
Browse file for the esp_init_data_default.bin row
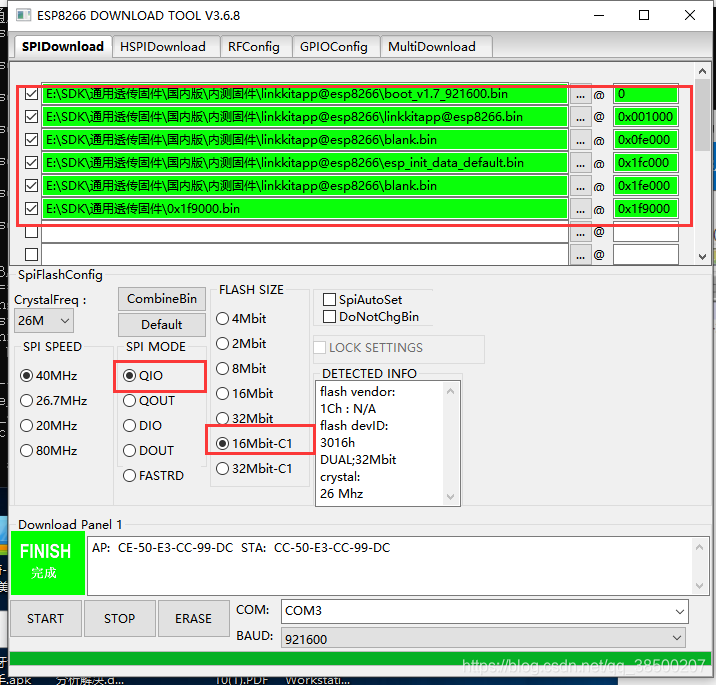580,163
